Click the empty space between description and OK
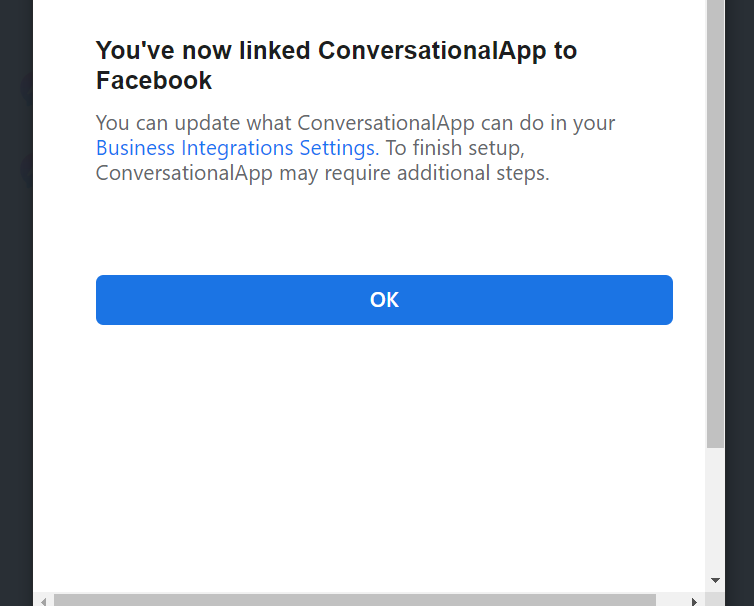Screen dimensions: 754x606 pos(384,230)
